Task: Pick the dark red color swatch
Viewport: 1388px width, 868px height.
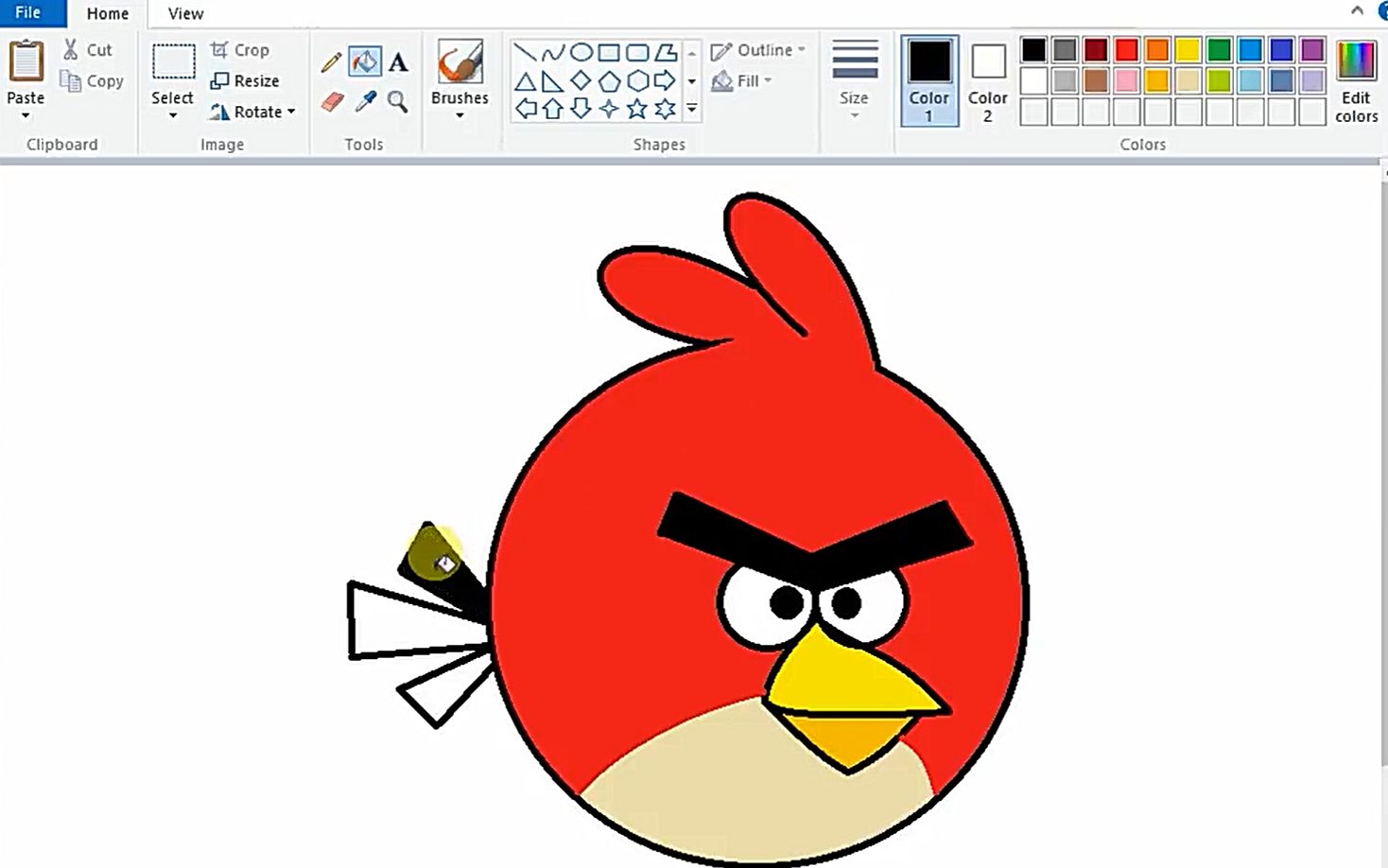Action: click(1096, 50)
